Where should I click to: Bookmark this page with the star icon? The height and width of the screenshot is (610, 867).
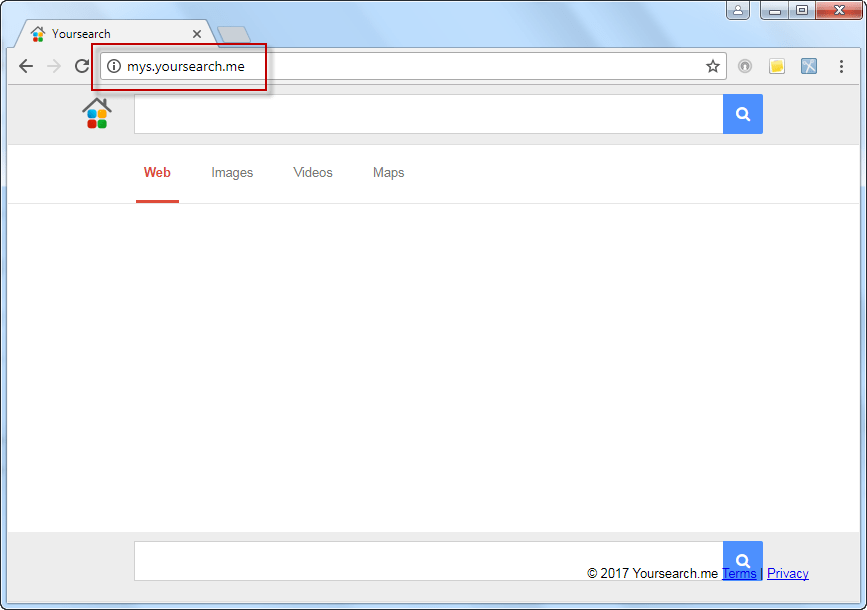pyautogui.click(x=713, y=66)
